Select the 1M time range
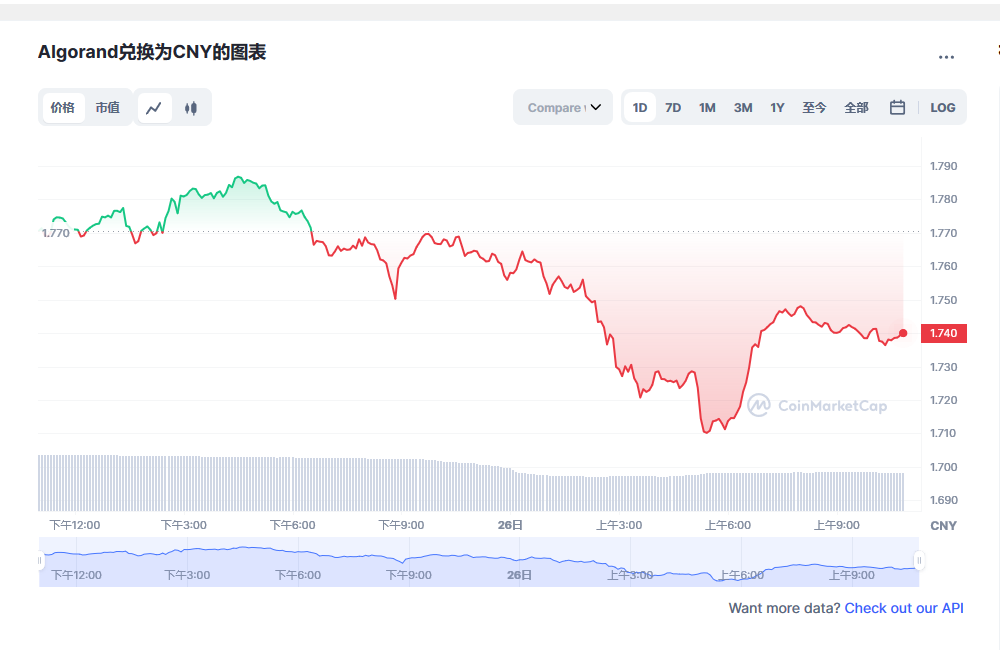Screen dimensions: 1000x650 click(707, 108)
